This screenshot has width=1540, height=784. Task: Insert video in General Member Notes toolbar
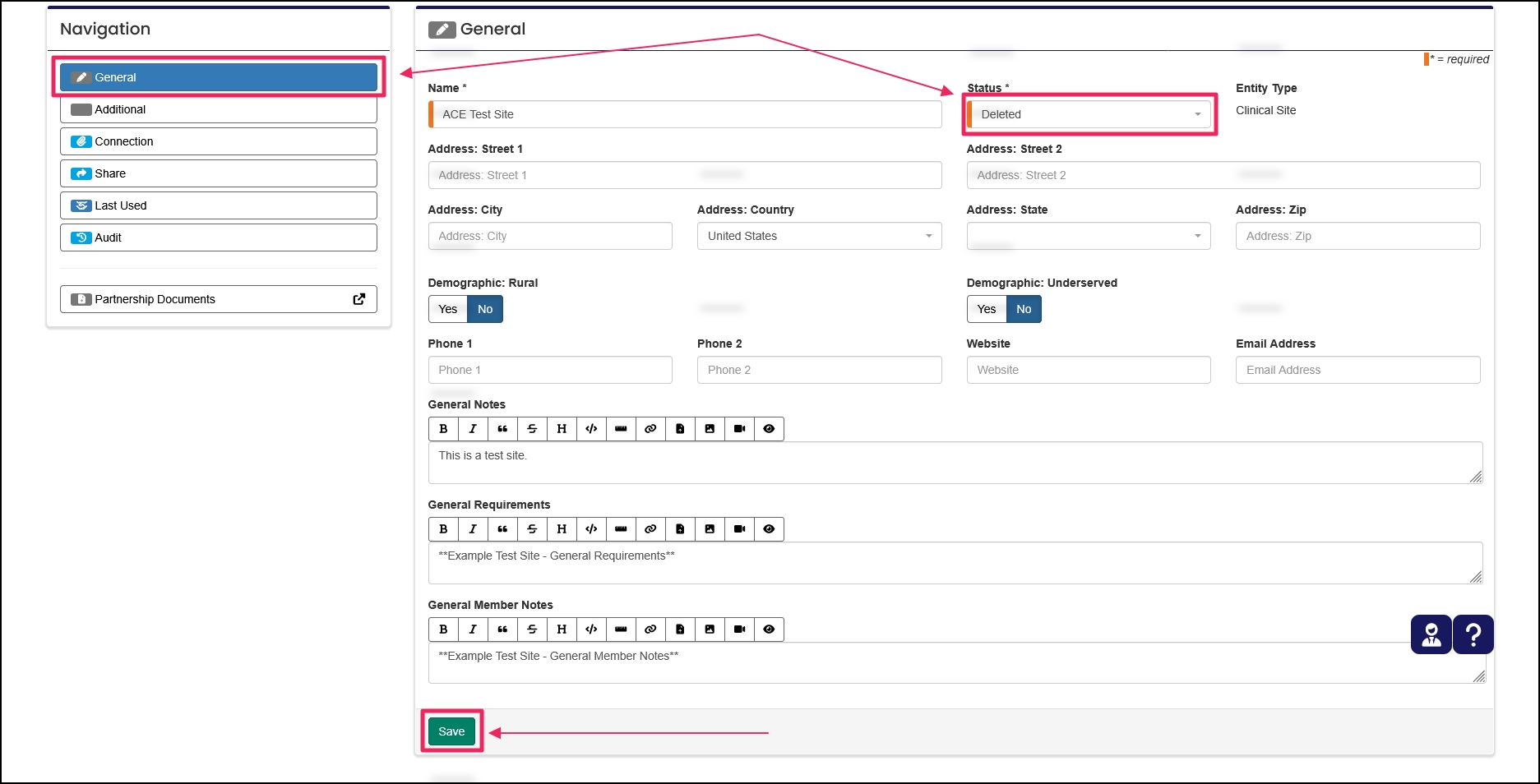point(739,630)
